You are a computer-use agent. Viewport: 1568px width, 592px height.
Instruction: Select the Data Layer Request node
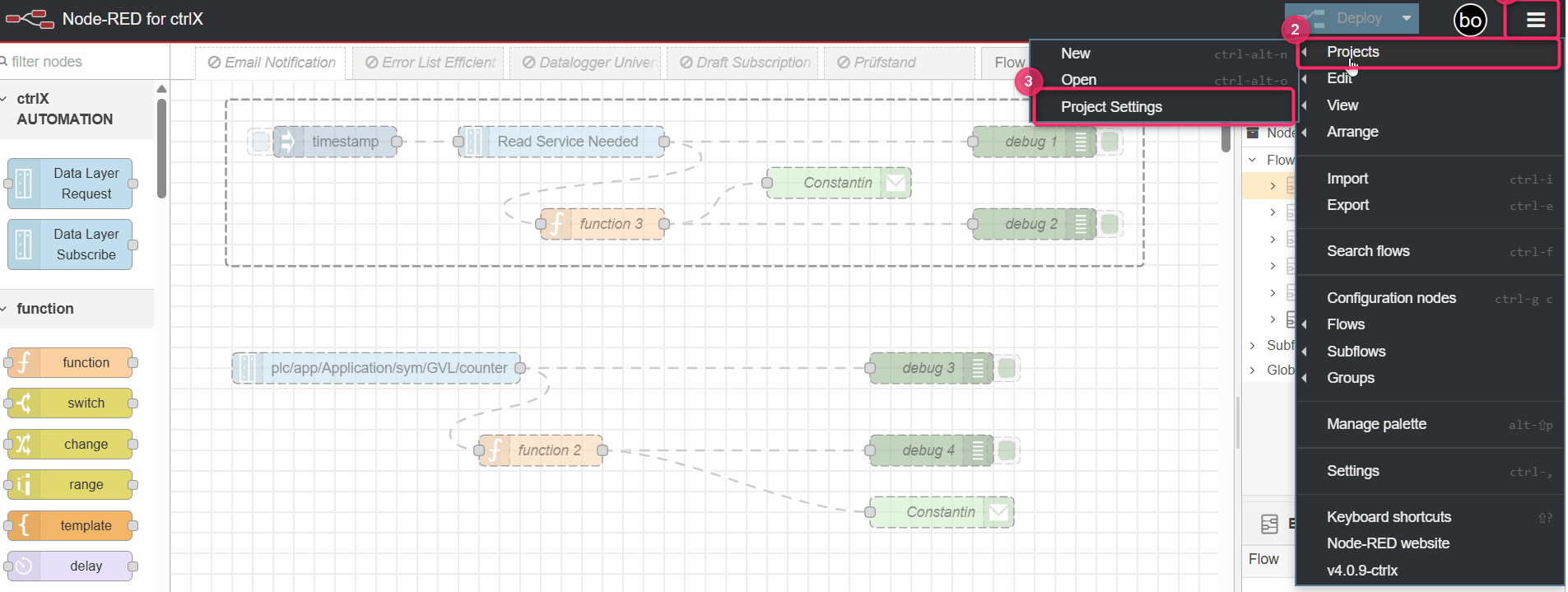click(x=70, y=184)
